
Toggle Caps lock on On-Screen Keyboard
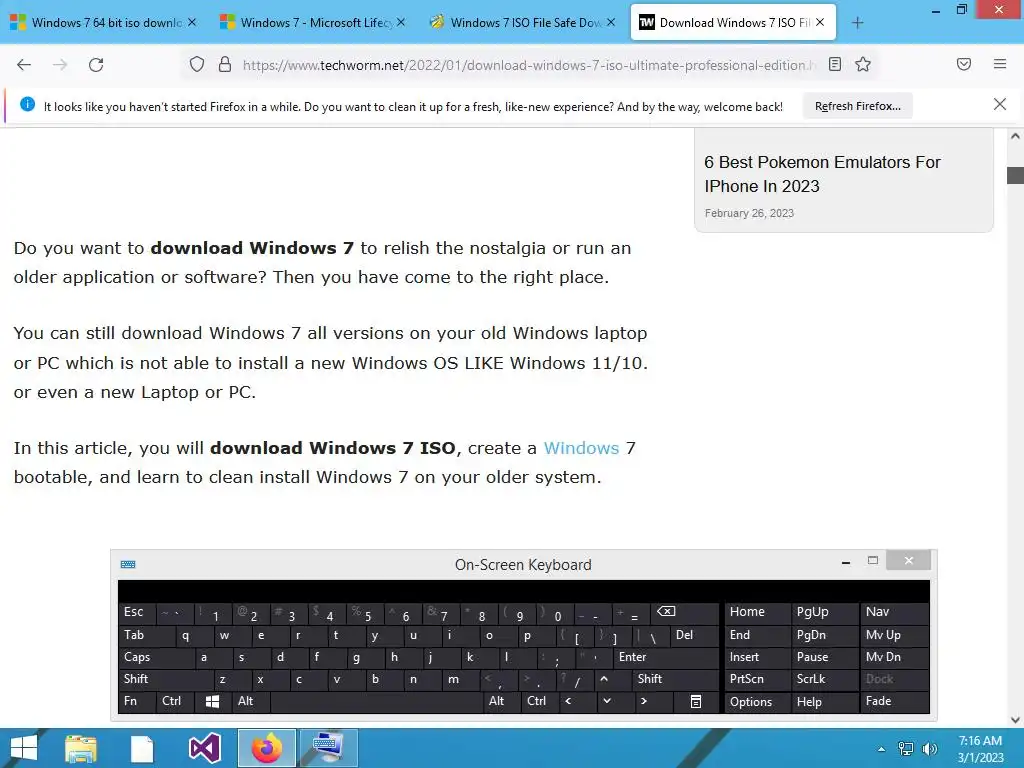[x=157, y=657]
